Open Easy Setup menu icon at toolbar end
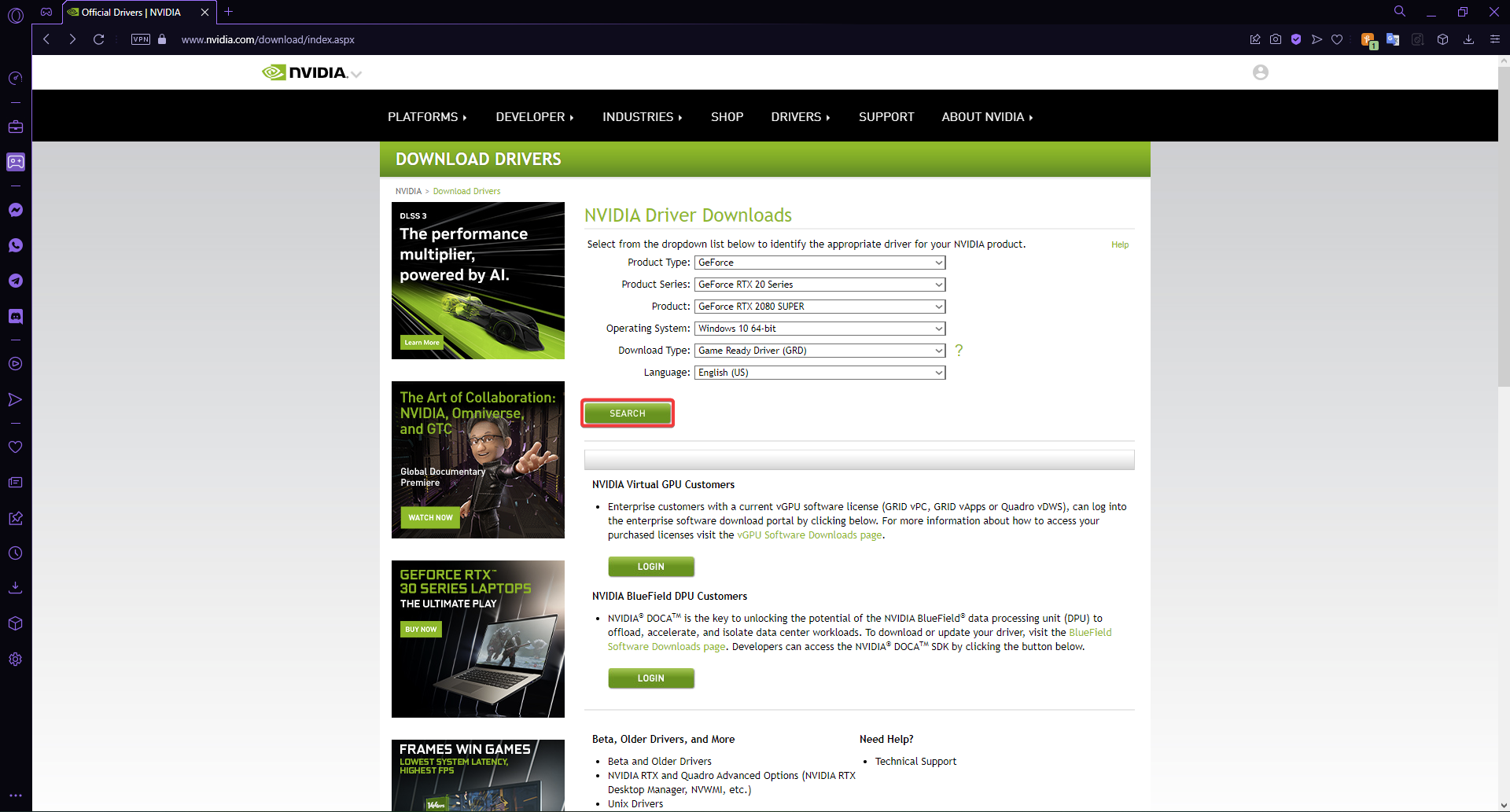1510x812 pixels. 1495,39
